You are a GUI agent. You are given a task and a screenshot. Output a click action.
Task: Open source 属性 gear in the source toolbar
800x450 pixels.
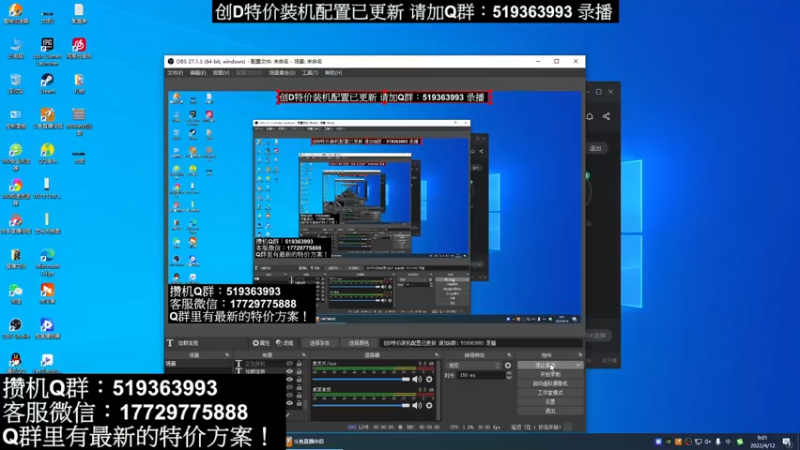(261, 343)
